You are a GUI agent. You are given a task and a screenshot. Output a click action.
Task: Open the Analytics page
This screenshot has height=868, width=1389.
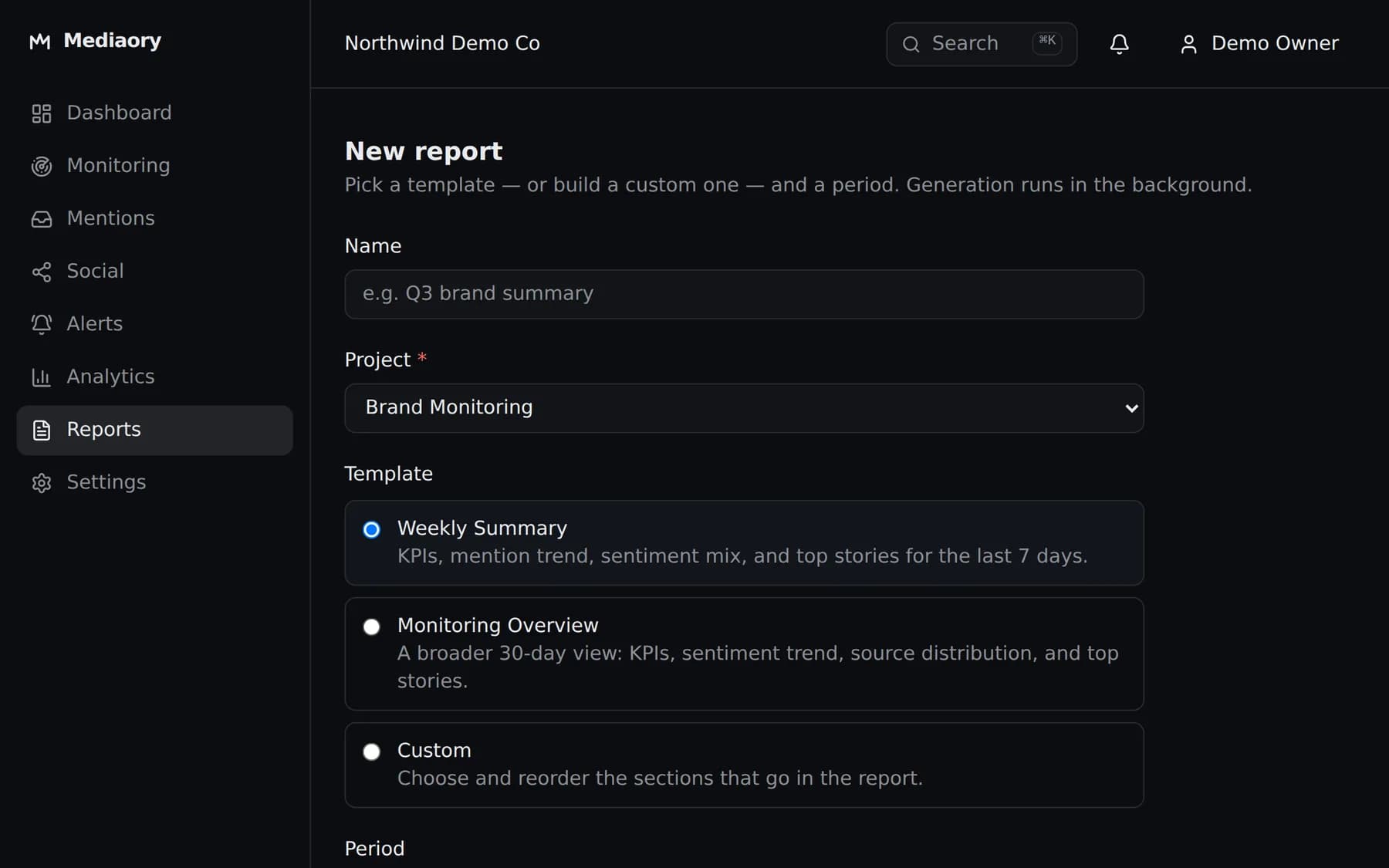click(x=154, y=377)
